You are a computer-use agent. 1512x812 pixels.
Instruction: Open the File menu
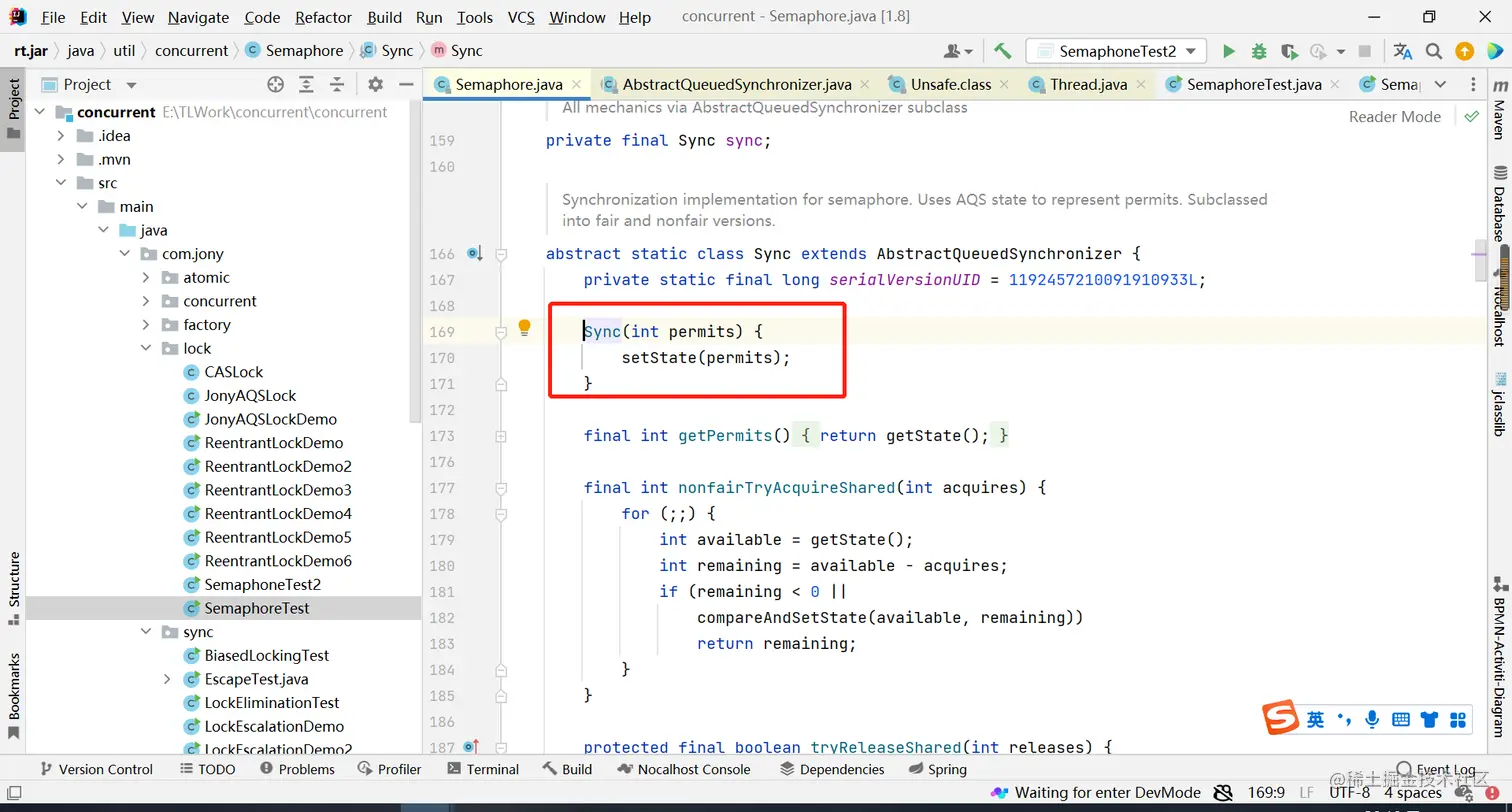[53, 17]
